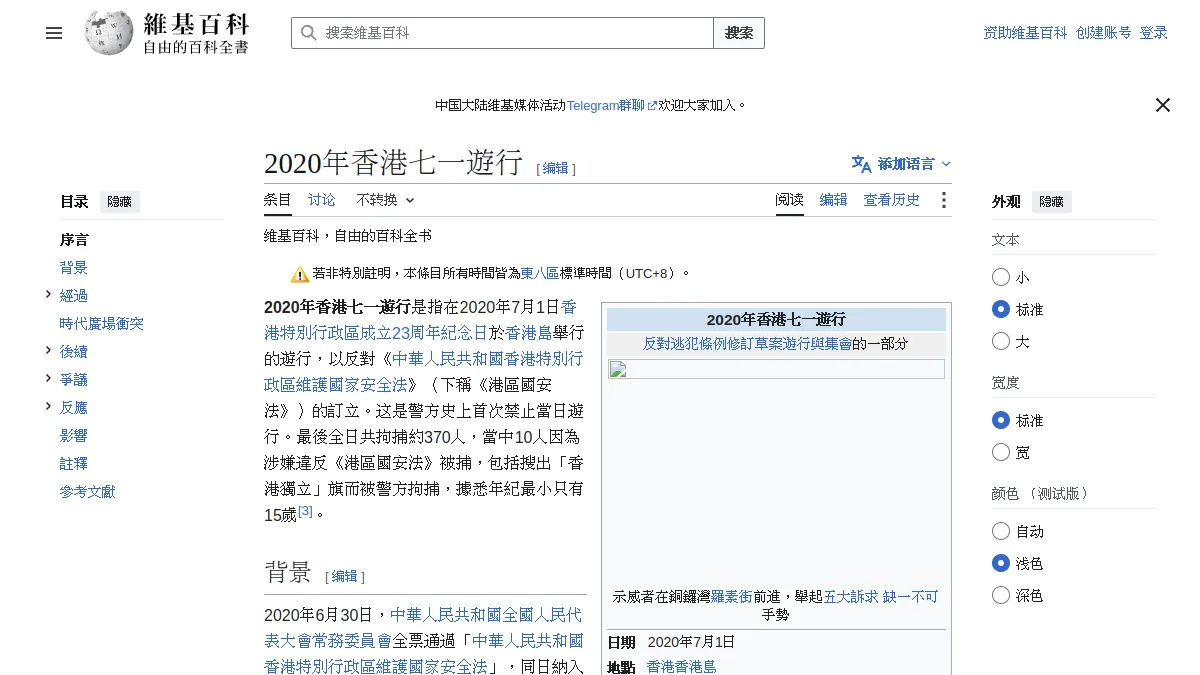Open 五大訴求 缺一不可 caption link
The image size is (1200, 675).
coord(881,597)
